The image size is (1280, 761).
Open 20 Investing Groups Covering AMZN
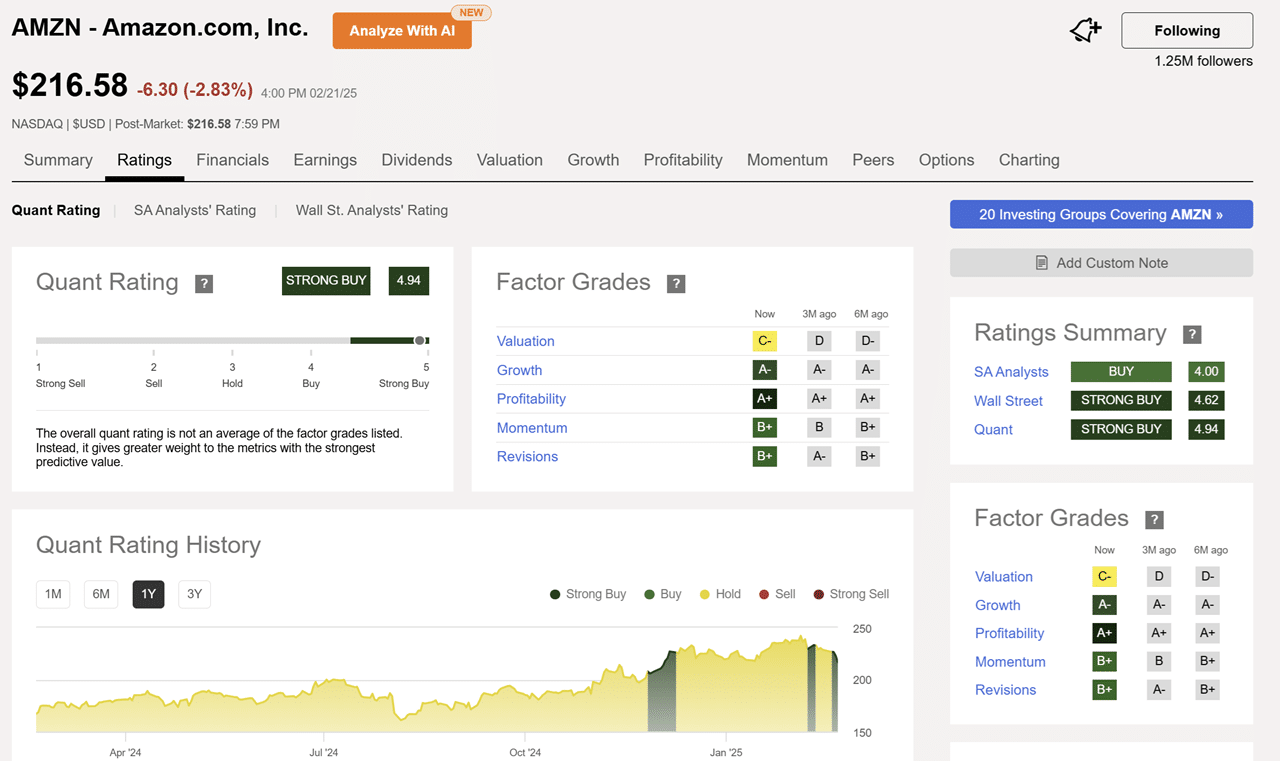[x=1101, y=214]
